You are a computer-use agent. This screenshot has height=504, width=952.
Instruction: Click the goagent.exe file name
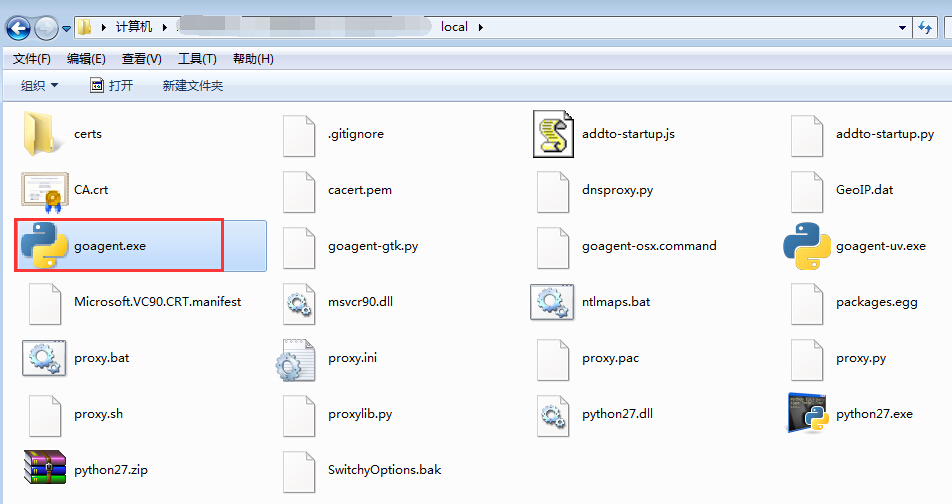(x=110, y=246)
